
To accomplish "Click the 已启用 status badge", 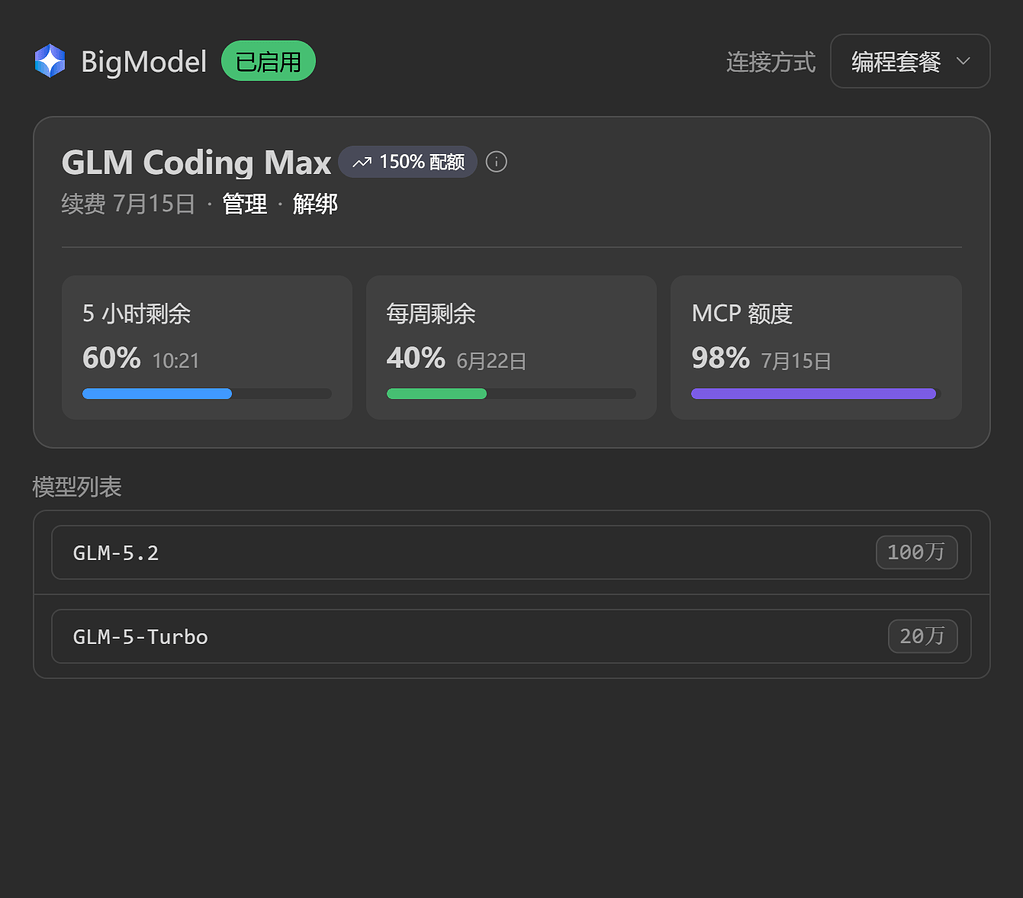I will pos(268,61).
